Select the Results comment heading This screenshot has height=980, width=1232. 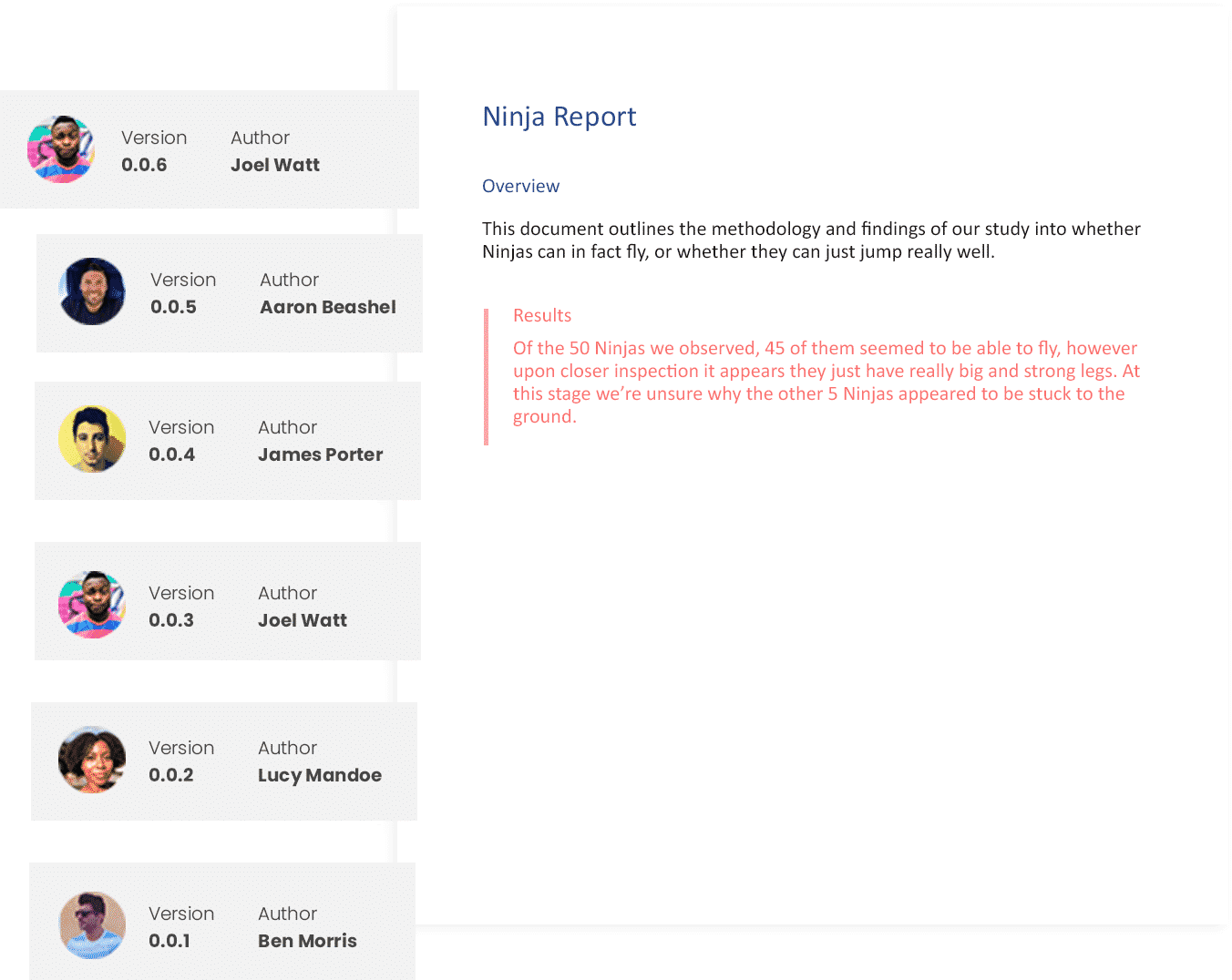(x=542, y=315)
